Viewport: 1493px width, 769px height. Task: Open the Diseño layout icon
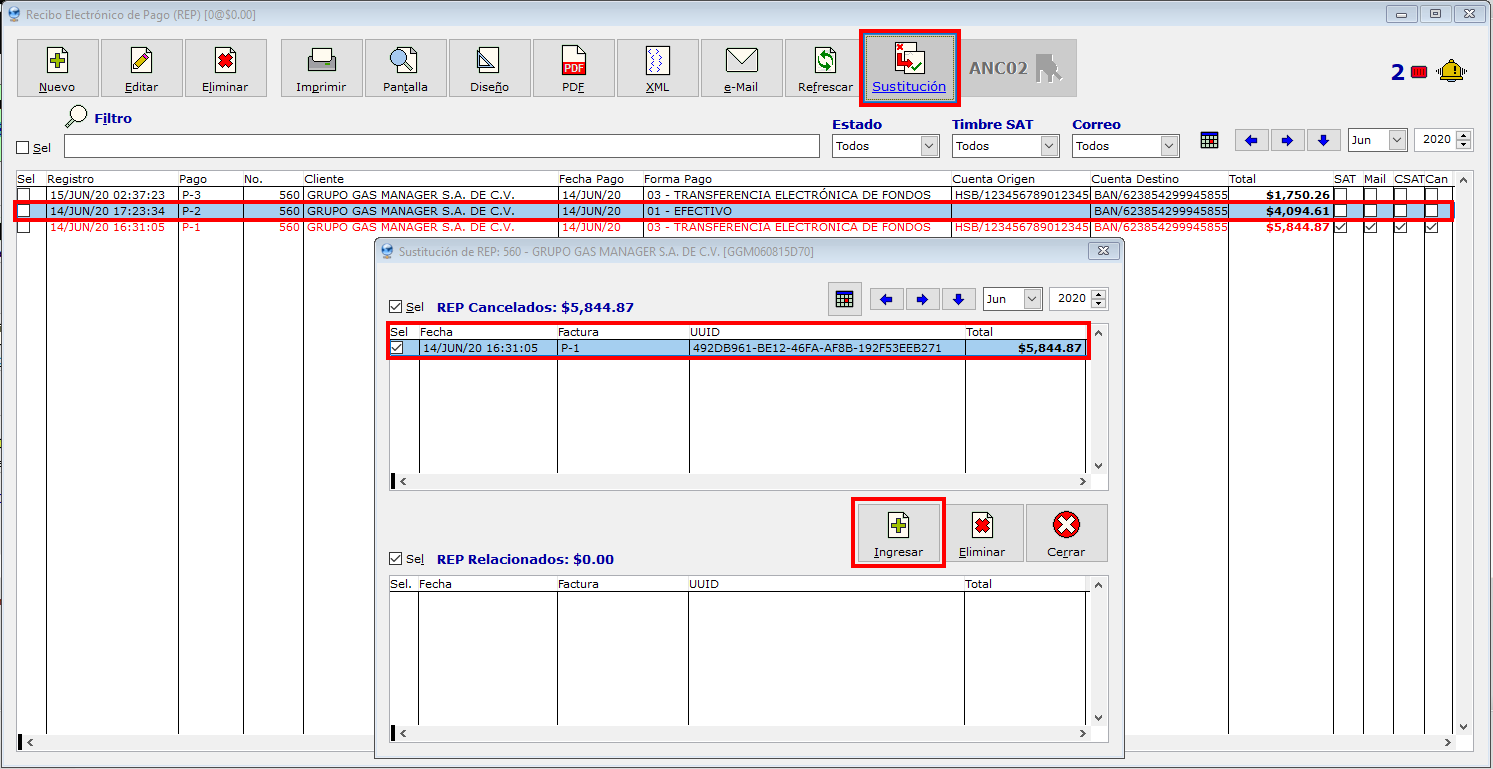coord(489,61)
